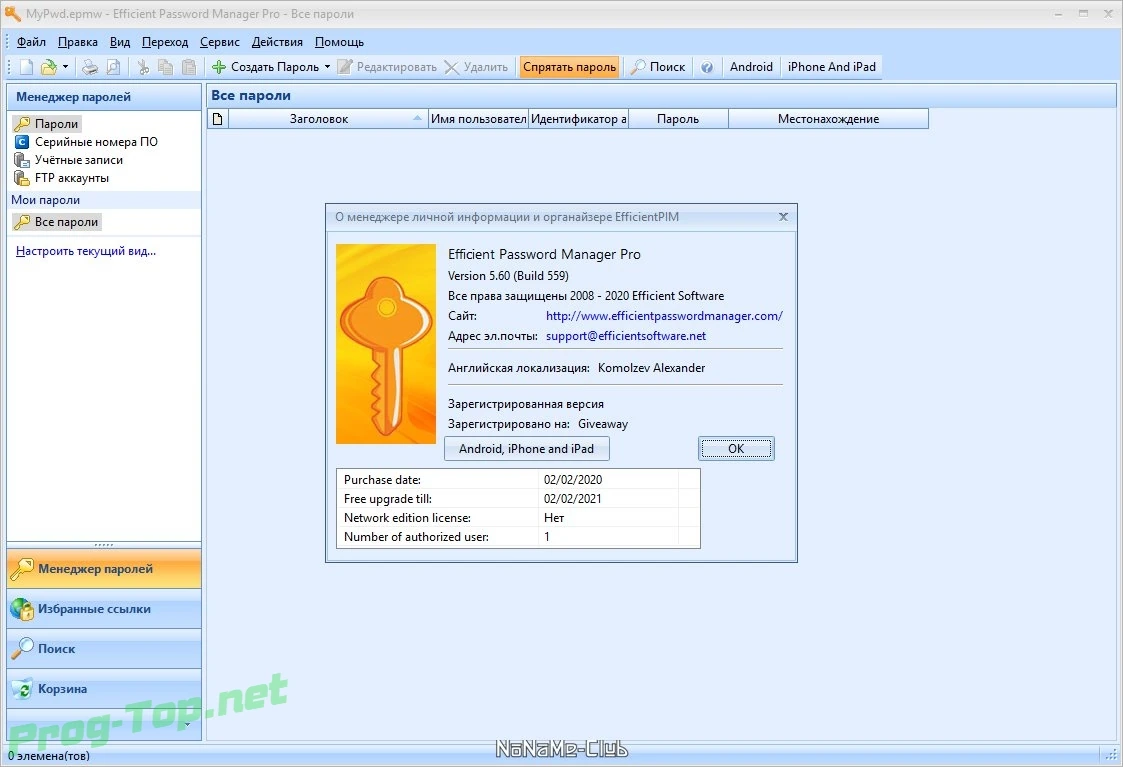Click the Мои пароли section header
The image size is (1123, 767).
(104, 200)
